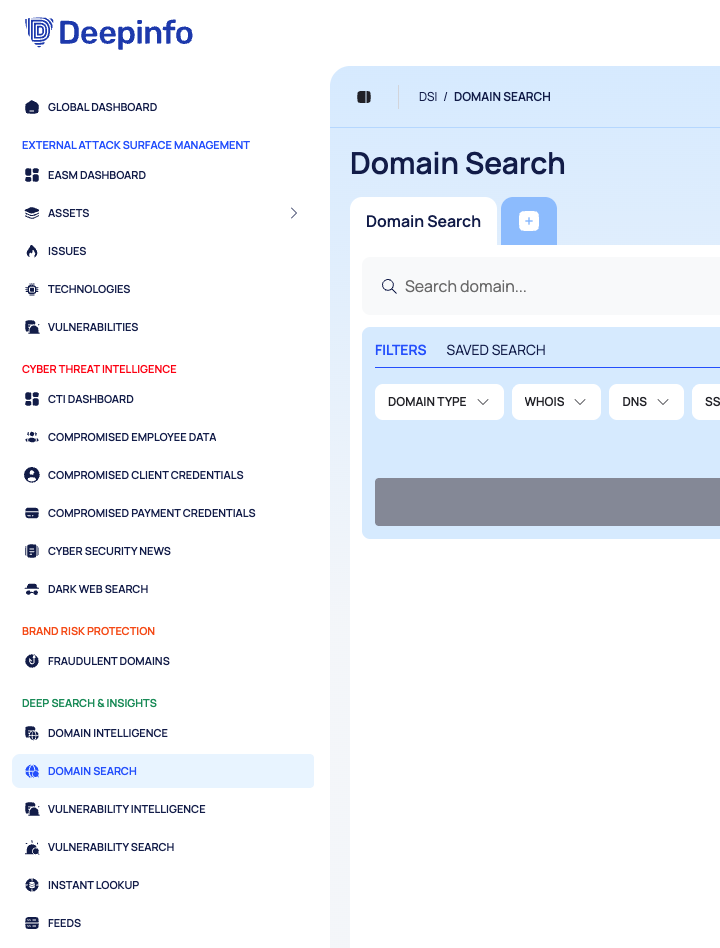720x948 pixels.
Task: Click the Compromised Employee Data label
Action: coord(132,437)
